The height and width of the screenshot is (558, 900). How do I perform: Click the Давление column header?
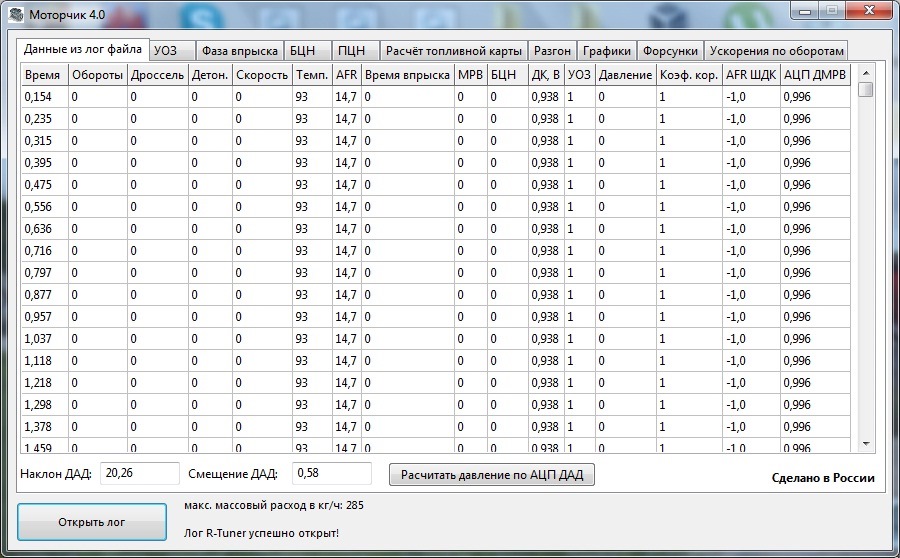[625, 75]
